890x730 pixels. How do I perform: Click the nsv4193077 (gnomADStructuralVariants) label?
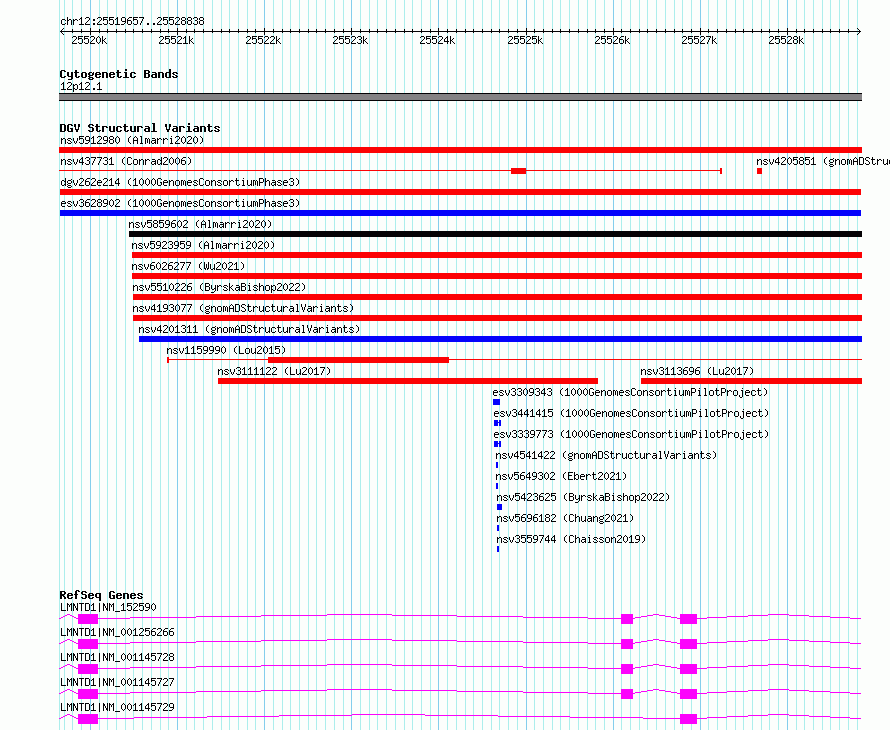pyautogui.click(x=243, y=308)
